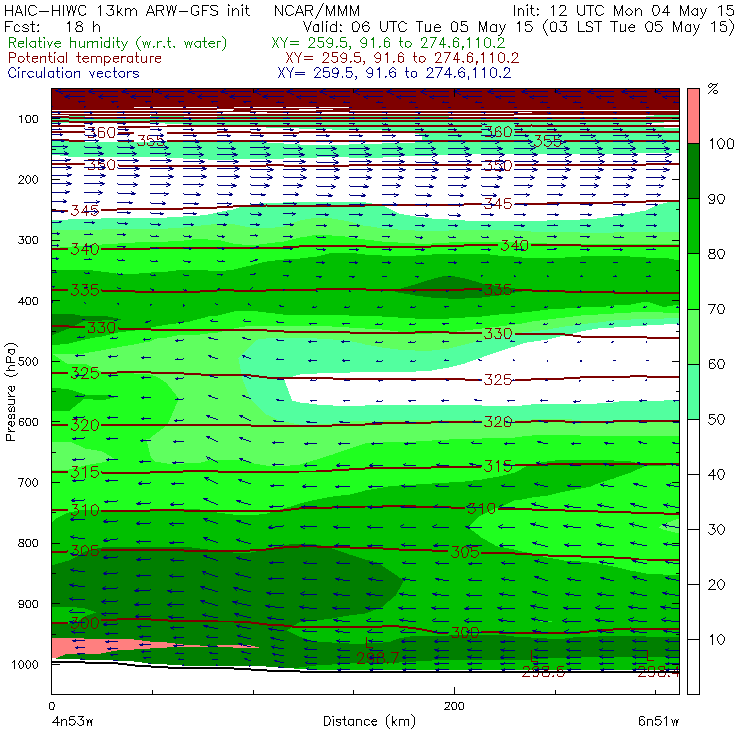Select the 400 hPa pressure tick label
Image resolution: width=740 pixels, height=740 pixels.
(28, 301)
